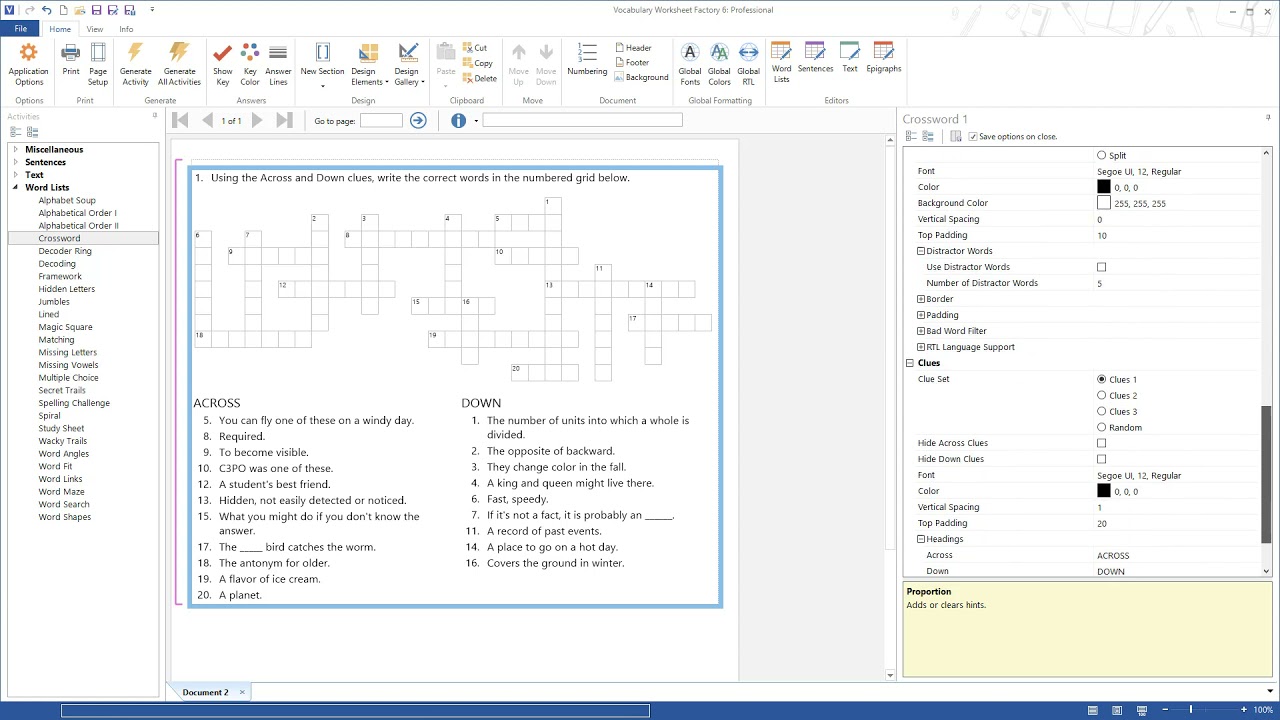Screen dimensions: 1280x720
Task: Click the blue info icon
Action: [458, 120]
